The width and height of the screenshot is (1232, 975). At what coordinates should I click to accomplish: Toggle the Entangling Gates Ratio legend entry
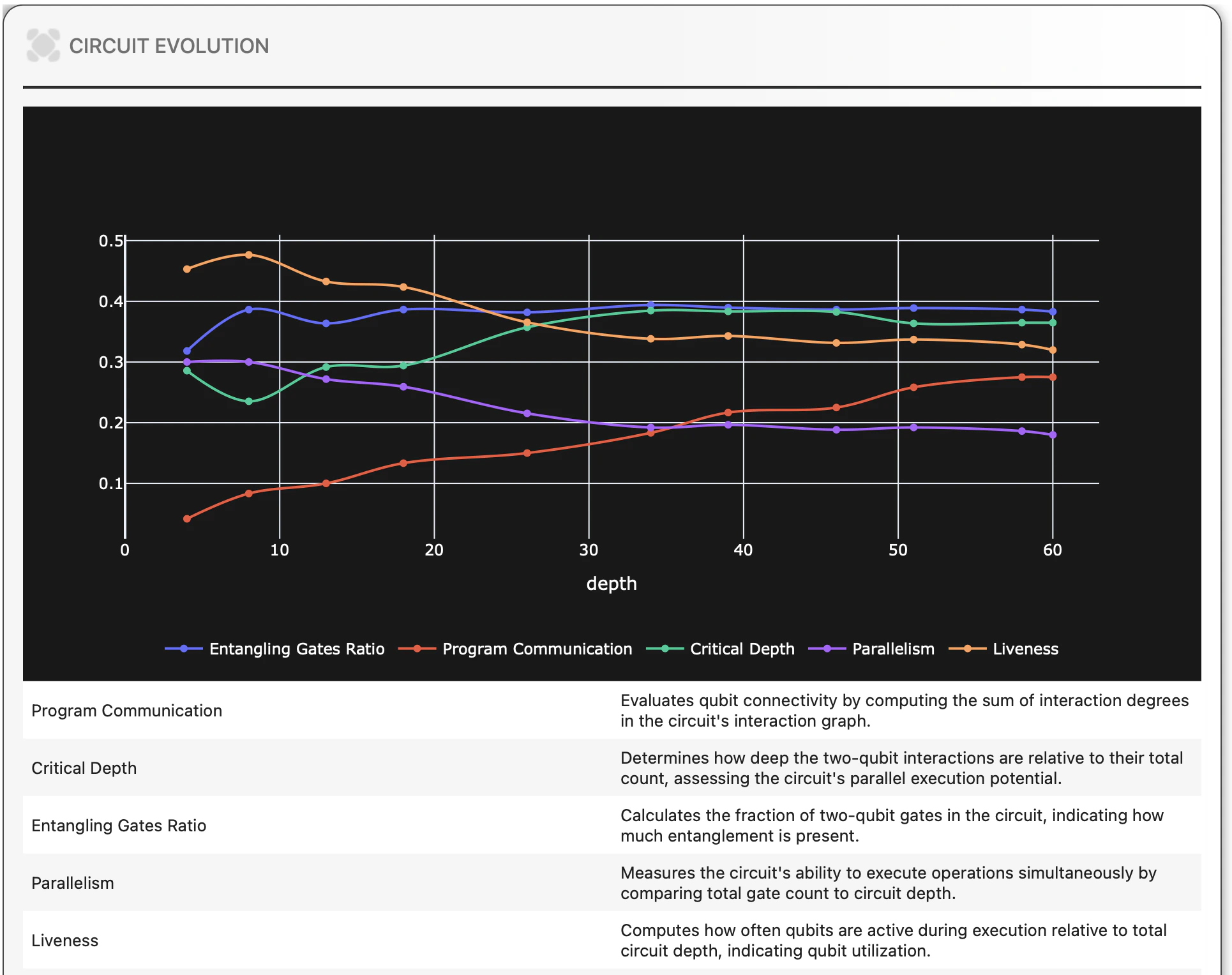(296, 649)
